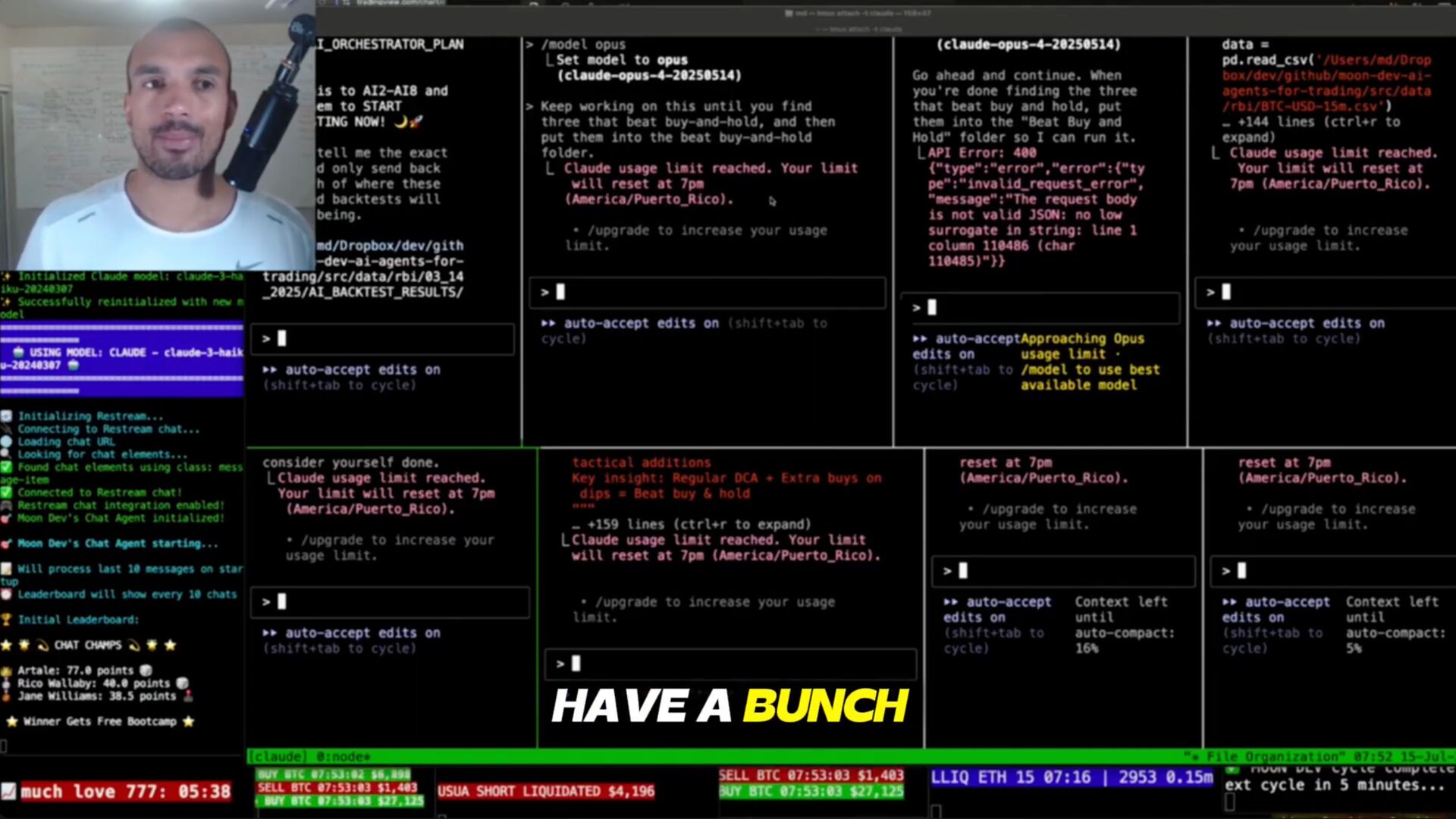
Task: Focus the prompt input in the /model opus pane
Action: (x=708, y=292)
